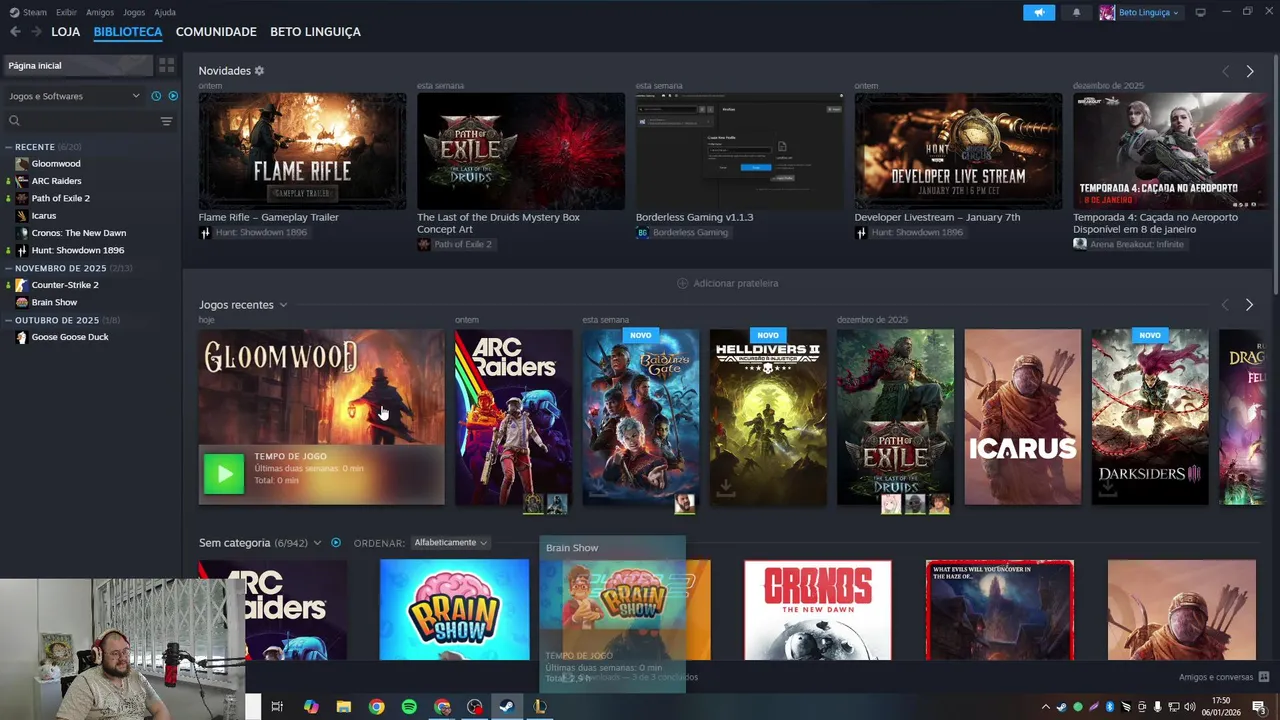Open ARC Raiders cover in Jogos recentes
This screenshot has height=720, width=1280.
[513, 417]
